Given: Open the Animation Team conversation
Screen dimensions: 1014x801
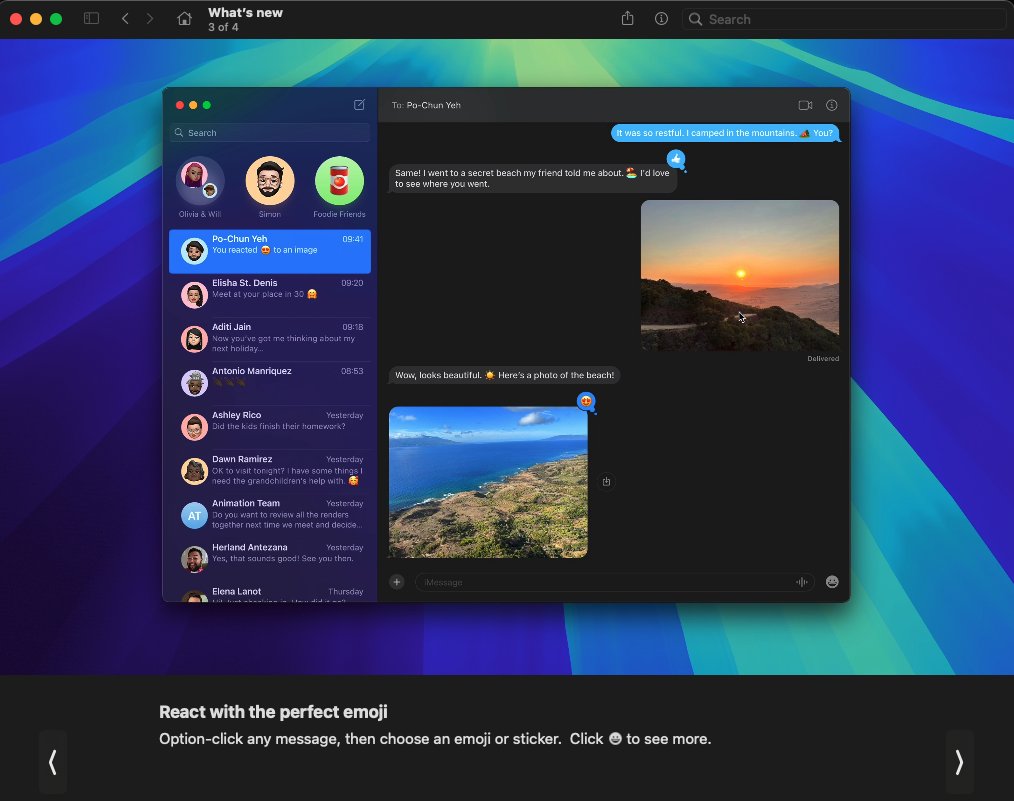Looking at the screenshot, I should coord(270,515).
